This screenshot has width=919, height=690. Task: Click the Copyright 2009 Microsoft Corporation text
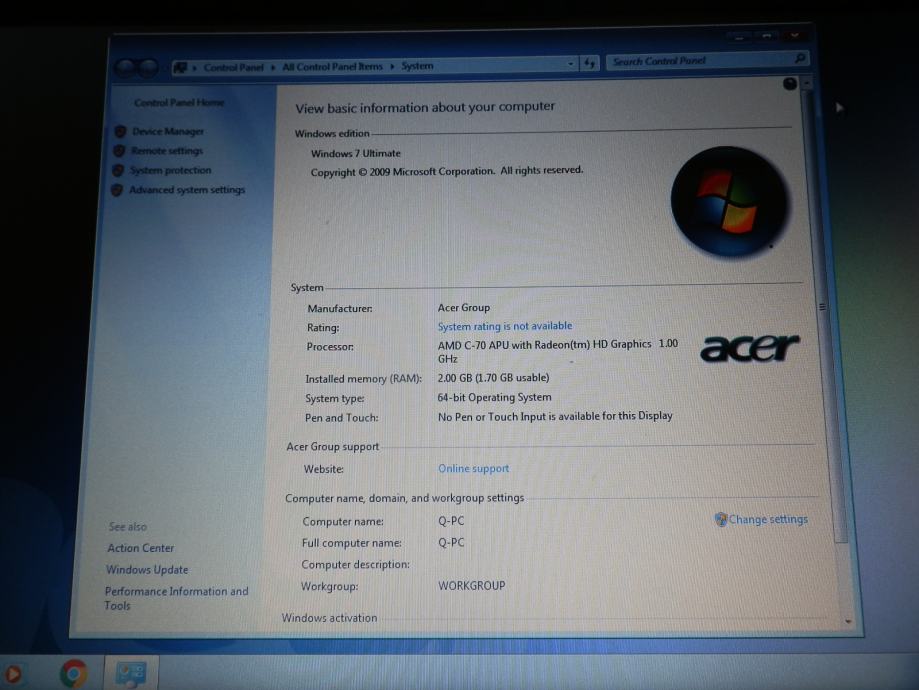coord(447,171)
